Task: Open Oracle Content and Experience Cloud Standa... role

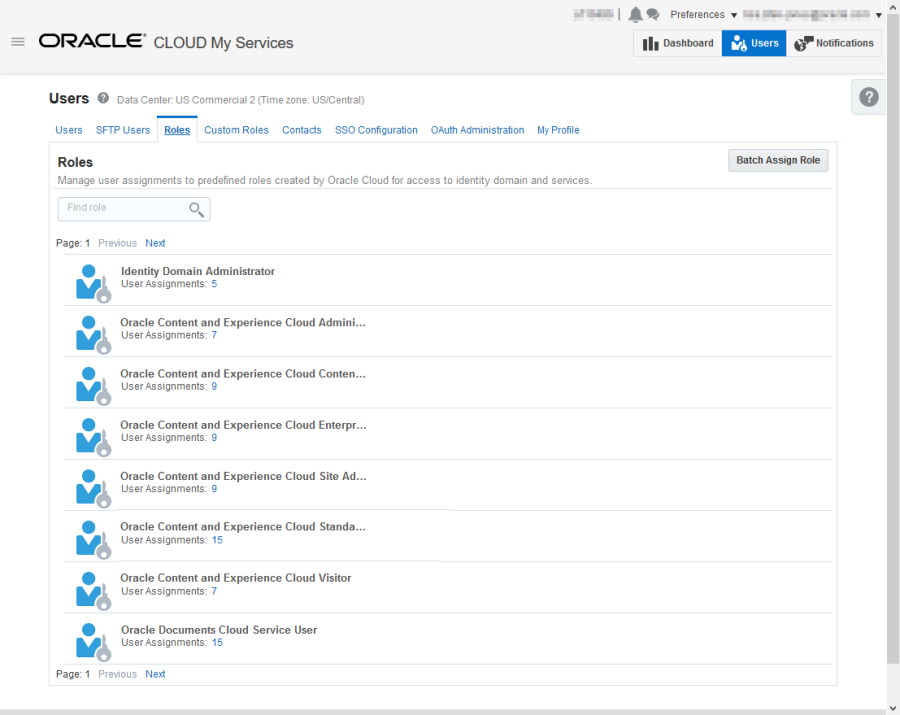Action: click(243, 526)
